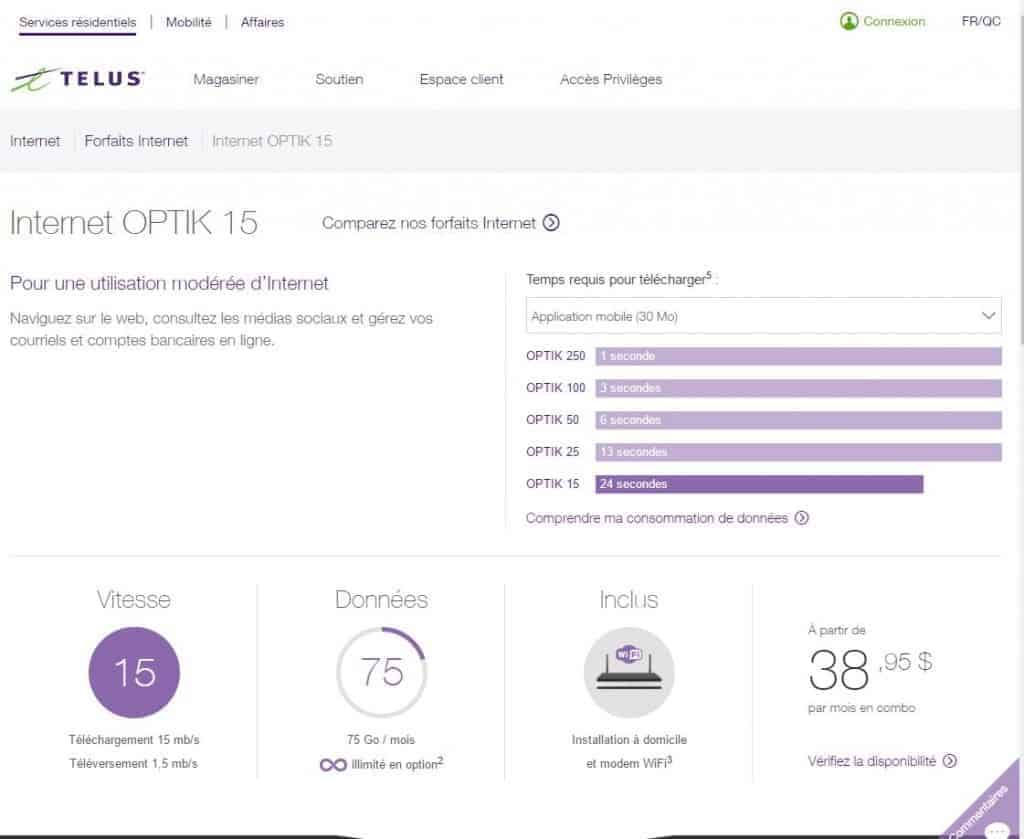Click the OPTIK 250 bar showing 1 seconde
Image resolution: width=1024 pixels, height=839 pixels.
tap(798, 356)
